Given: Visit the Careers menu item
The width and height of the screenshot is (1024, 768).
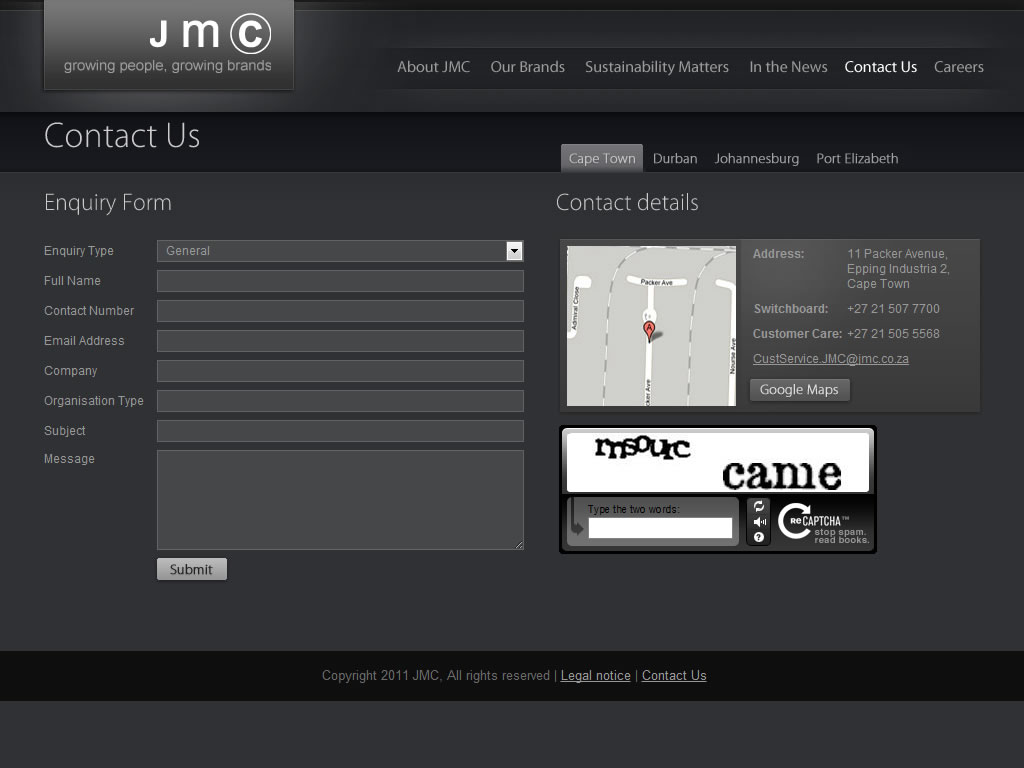Looking at the screenshot, I should coord(958,67).
